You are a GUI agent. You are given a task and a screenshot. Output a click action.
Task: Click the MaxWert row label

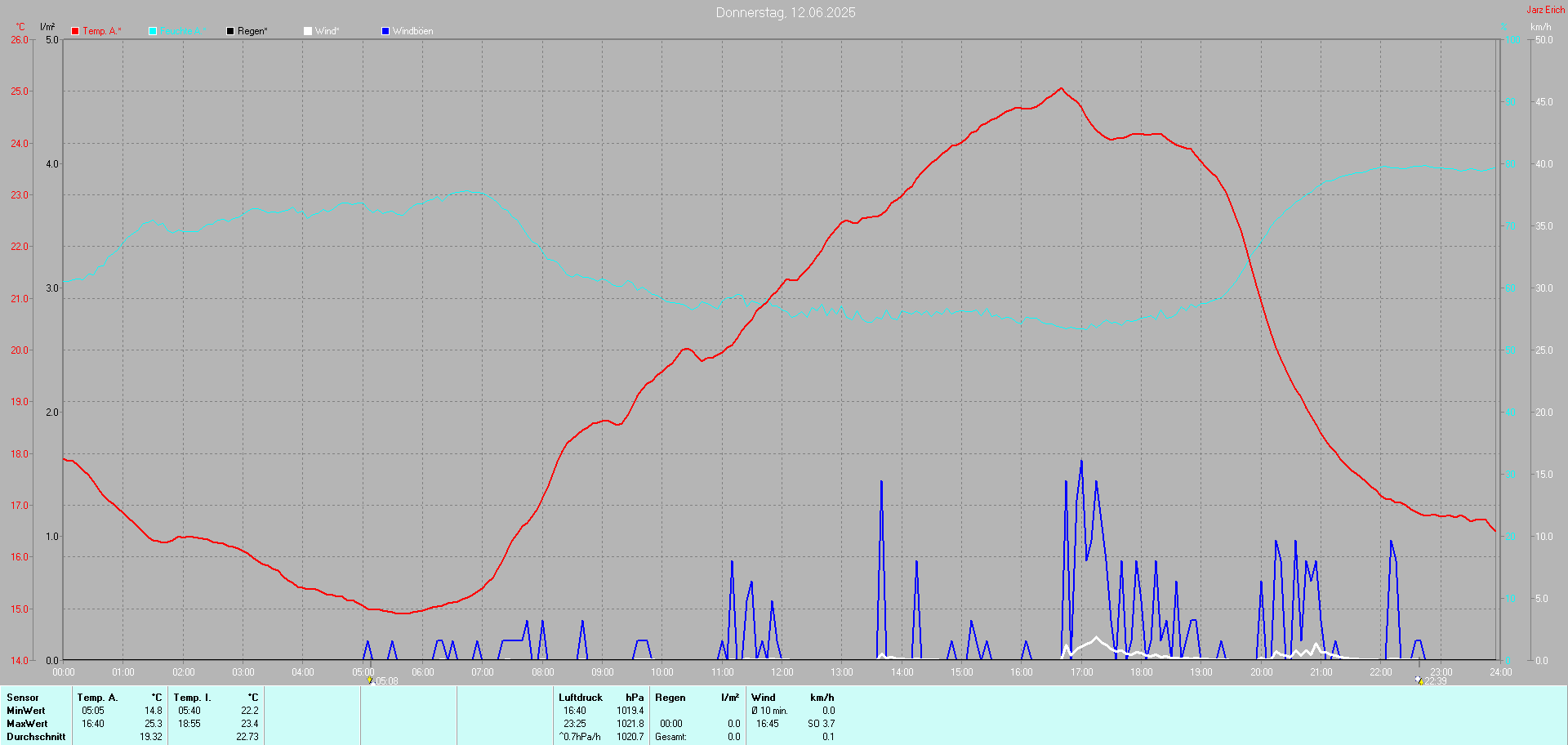(27, 724)
